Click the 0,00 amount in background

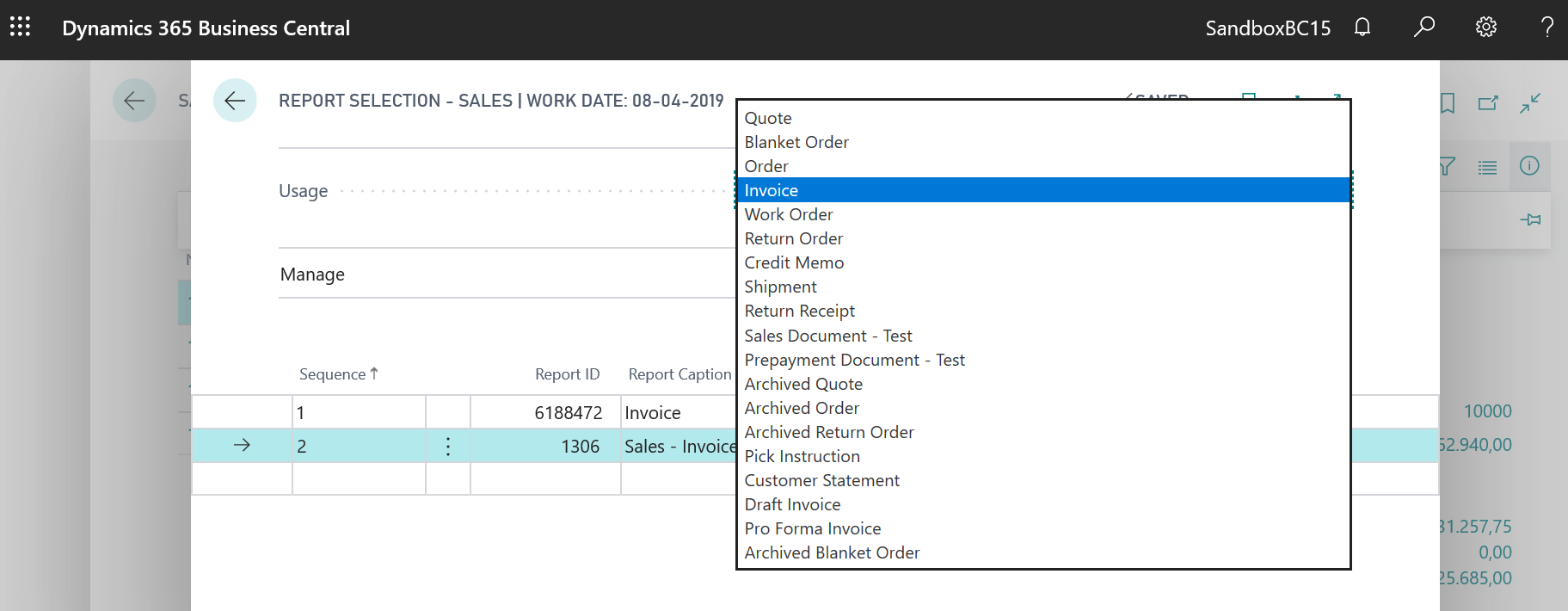pyautogui.click(x=1495, y=552)
